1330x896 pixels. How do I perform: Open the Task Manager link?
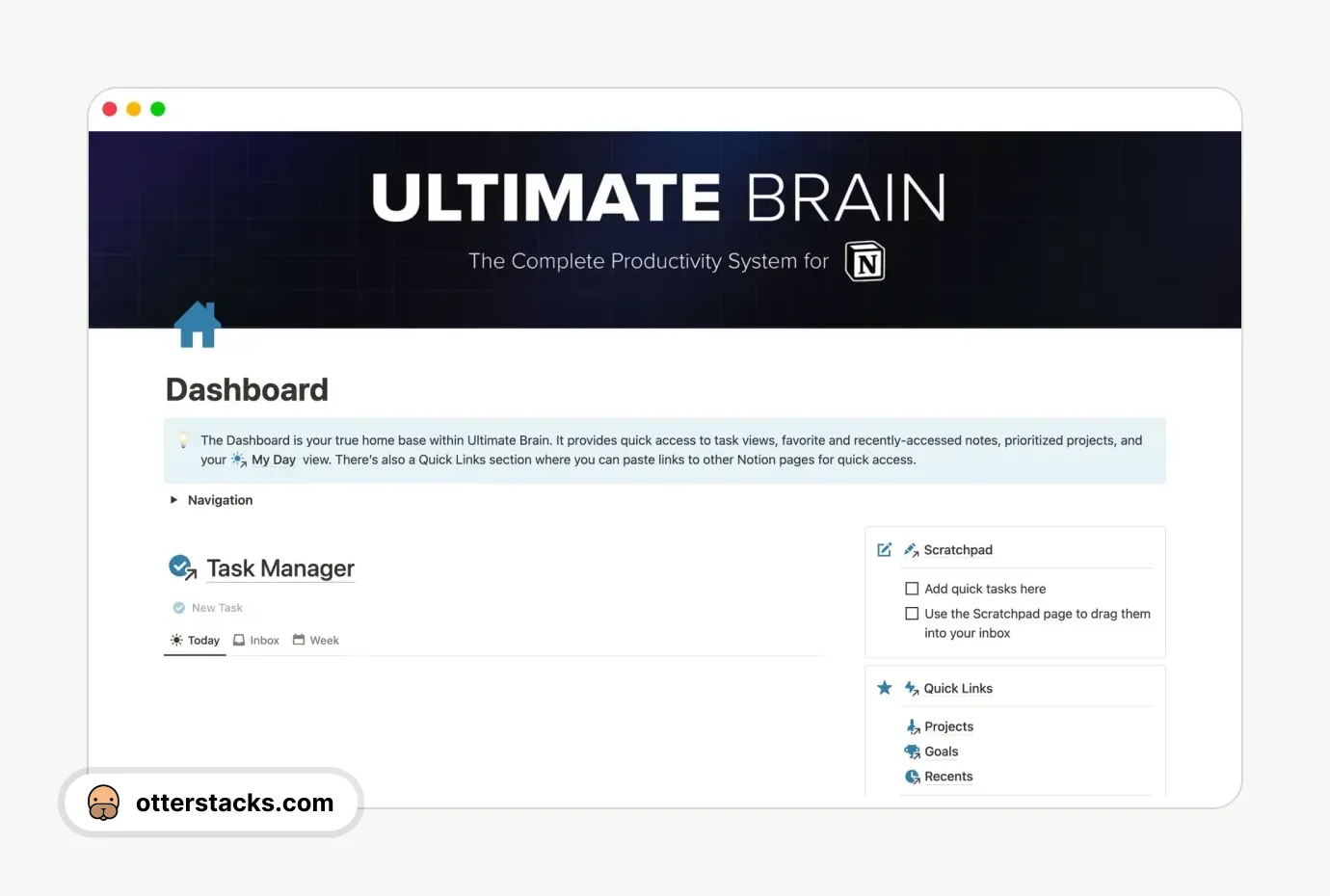(x=280, y=568)
